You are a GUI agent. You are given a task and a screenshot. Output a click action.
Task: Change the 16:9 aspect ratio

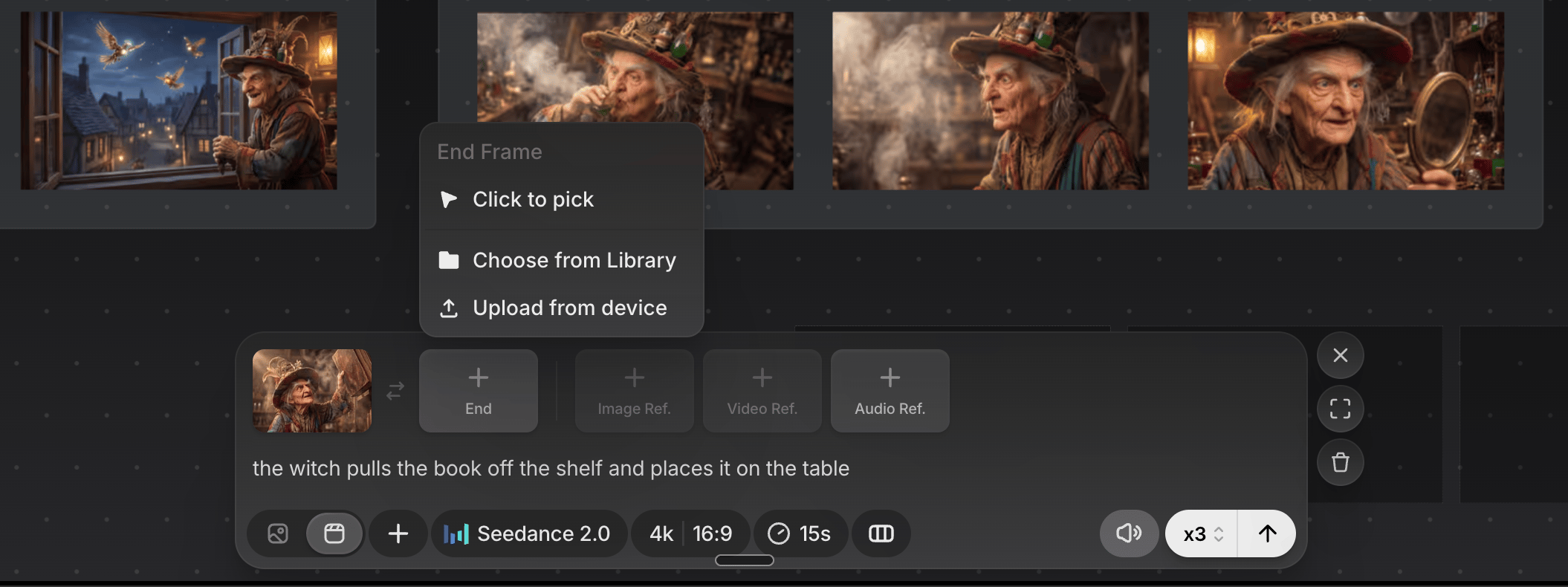tap(712, 534)
